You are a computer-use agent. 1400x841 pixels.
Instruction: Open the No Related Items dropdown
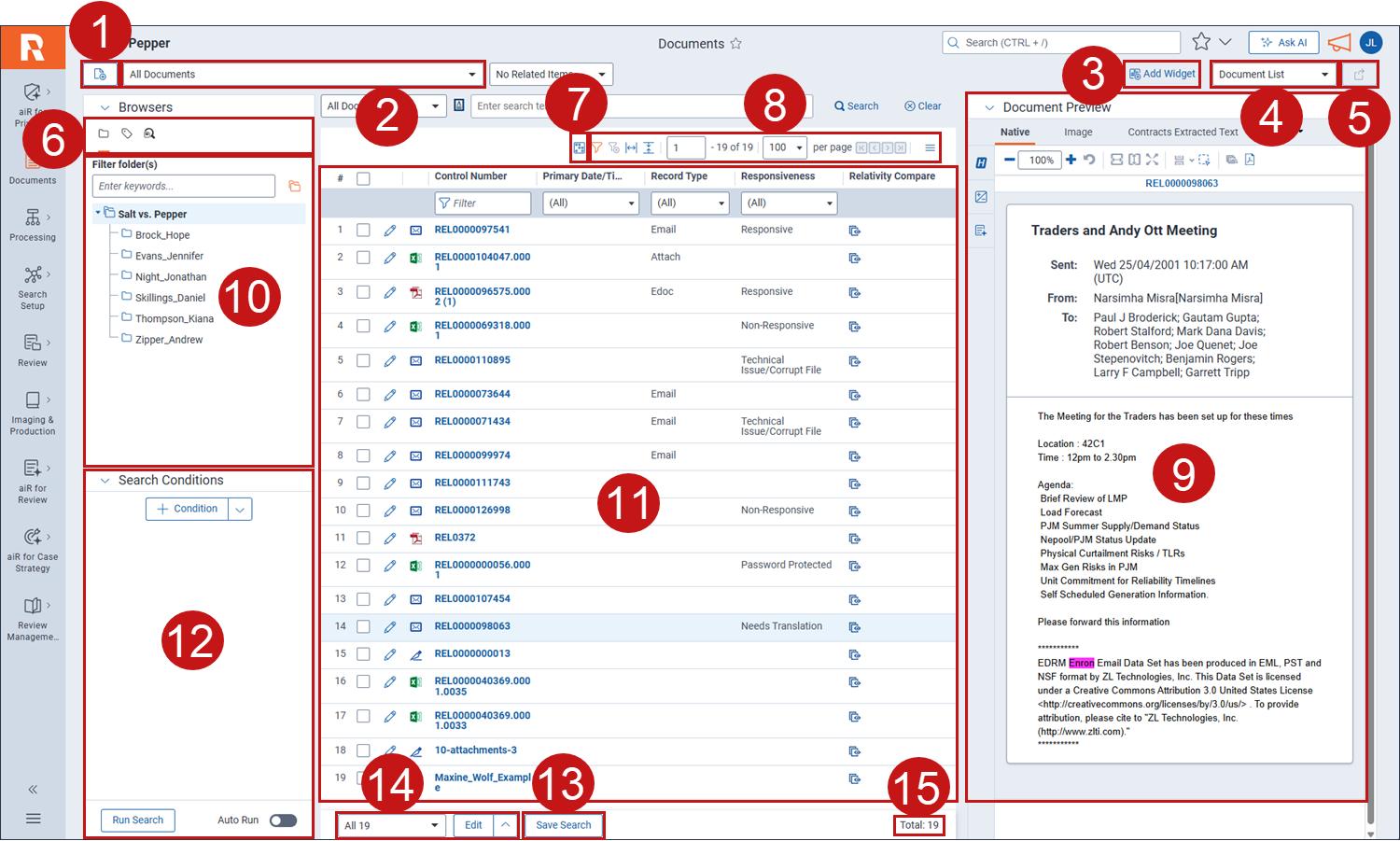551,75
